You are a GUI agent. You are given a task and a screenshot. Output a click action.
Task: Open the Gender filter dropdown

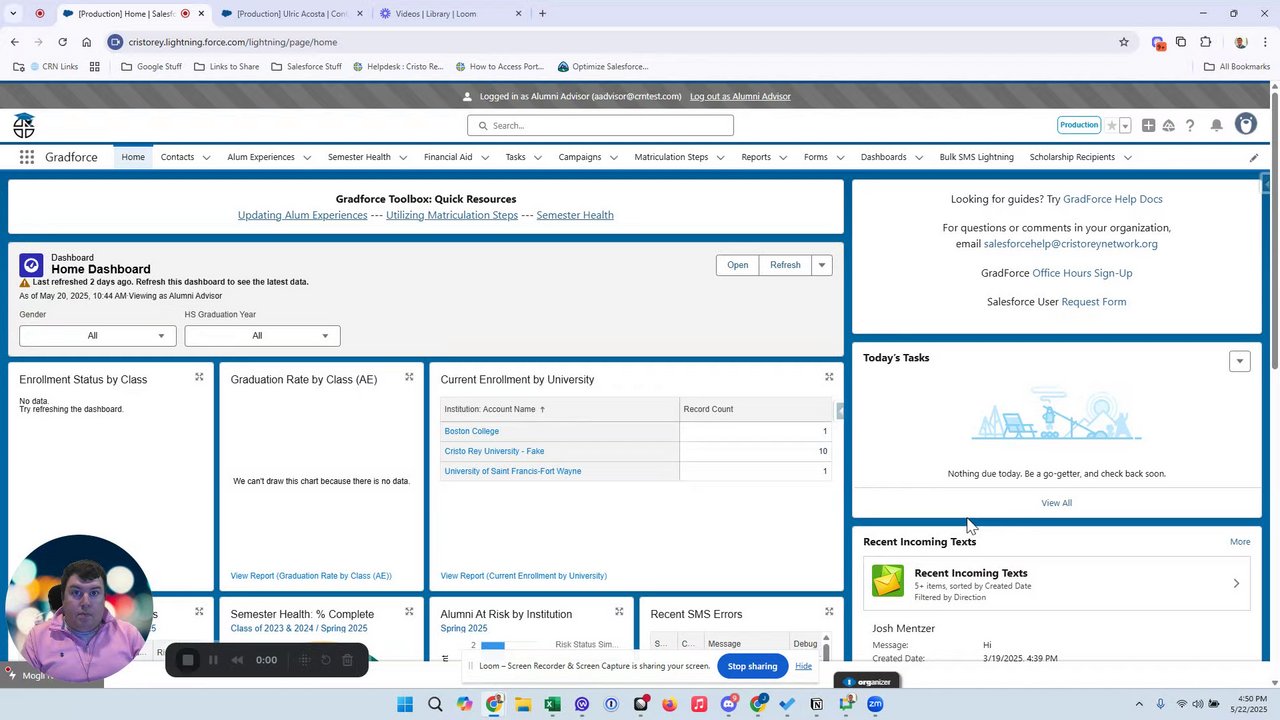pyautogui.click(x=97, y=336)
